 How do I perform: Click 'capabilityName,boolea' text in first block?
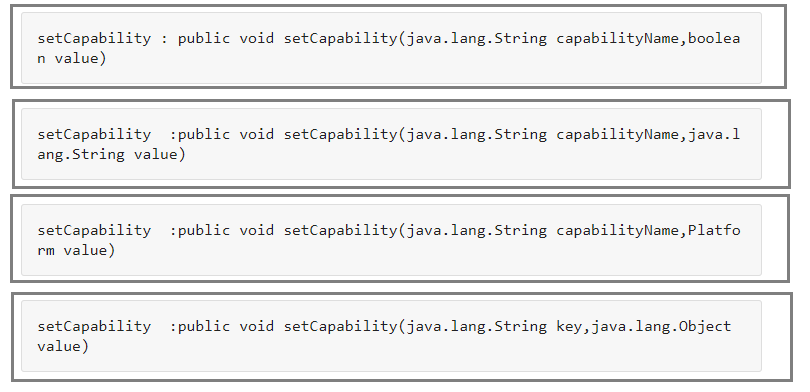648,39
